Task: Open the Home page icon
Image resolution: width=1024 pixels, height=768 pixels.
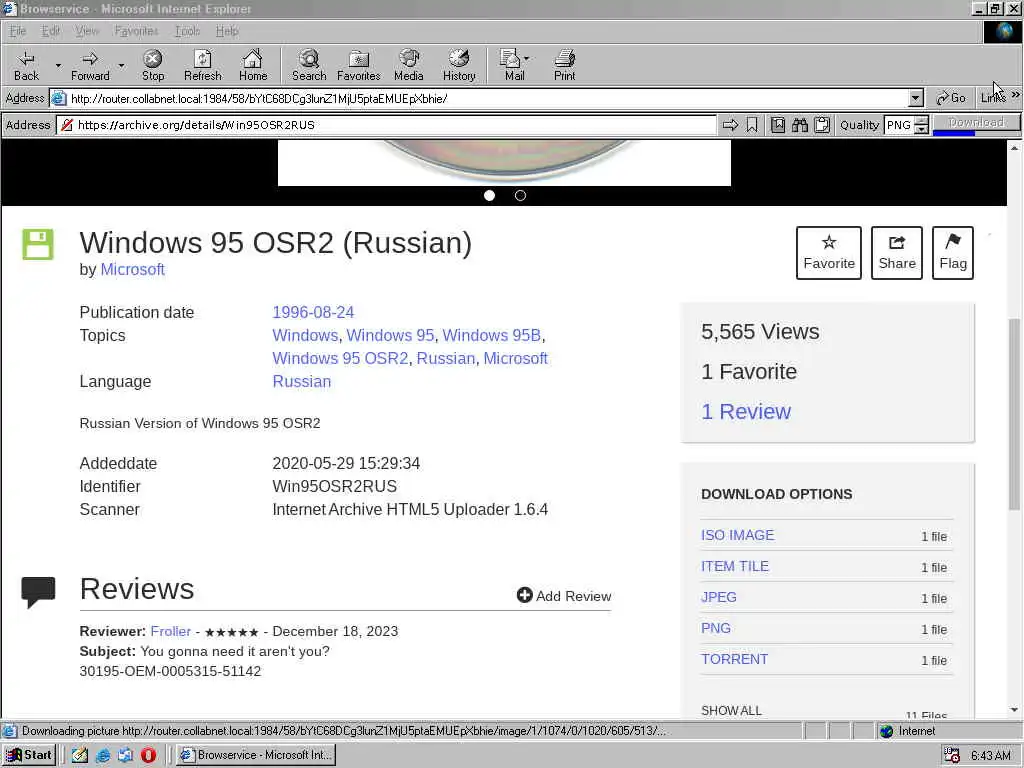Action: click(253, 65)
